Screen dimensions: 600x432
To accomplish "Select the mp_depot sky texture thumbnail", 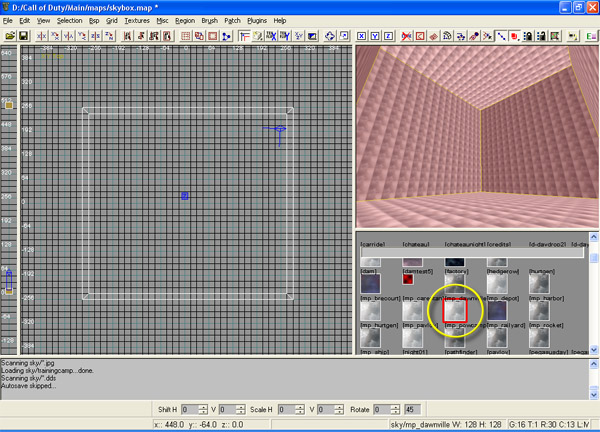I will 497,311.
